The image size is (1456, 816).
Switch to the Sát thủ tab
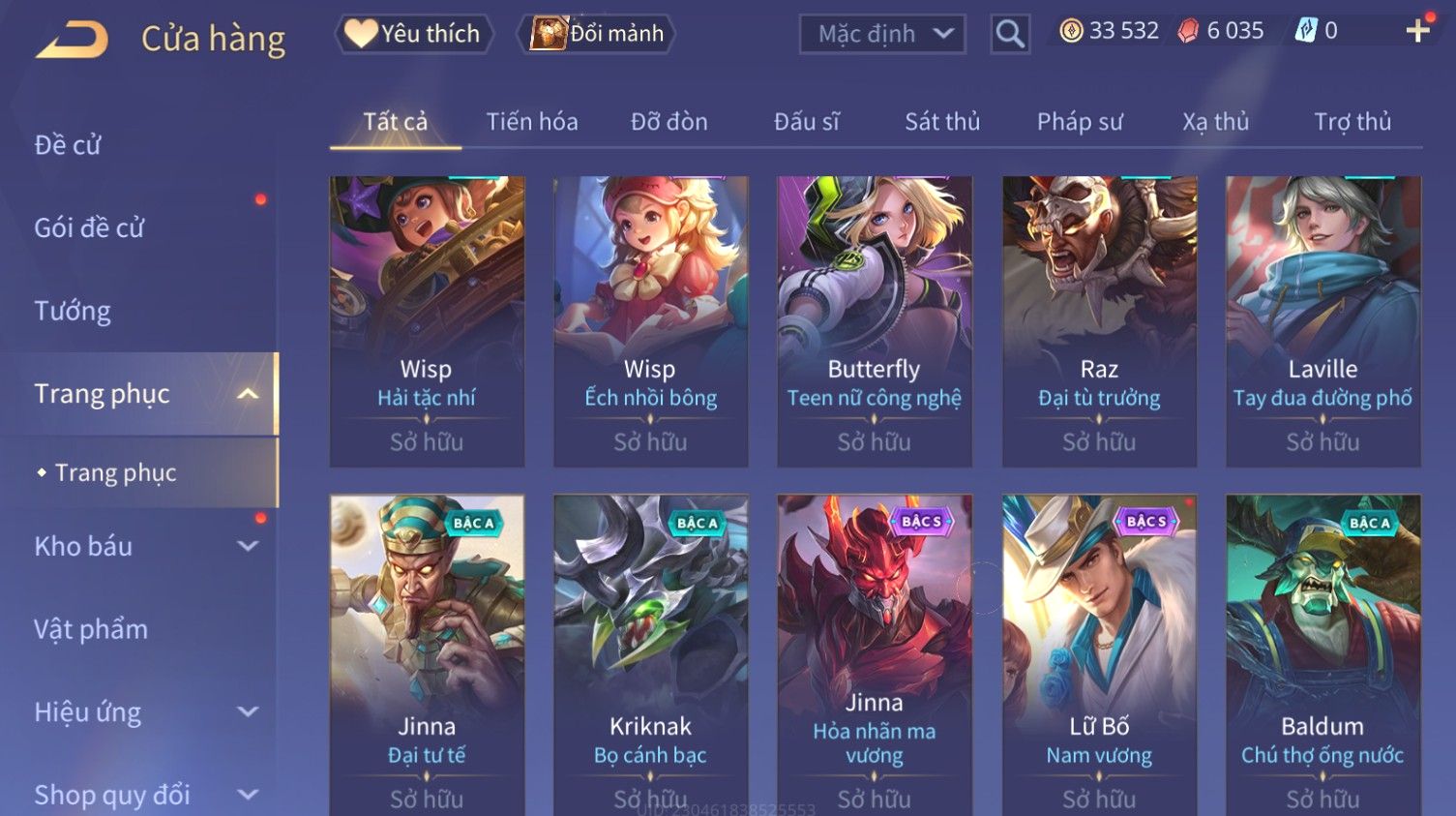point(942,122)
